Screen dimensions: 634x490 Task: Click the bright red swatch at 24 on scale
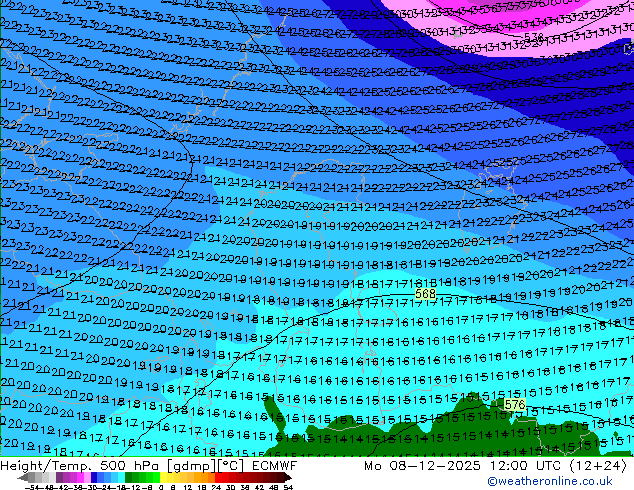tap(218, 477)
